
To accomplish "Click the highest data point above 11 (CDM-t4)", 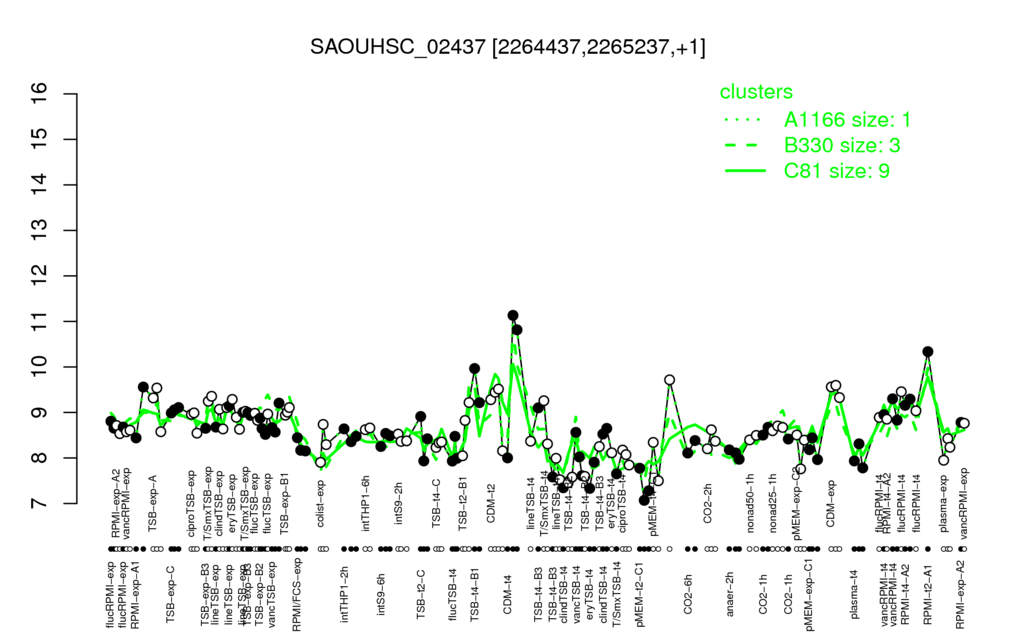I will pyautogui.click(x=513, y=315).
